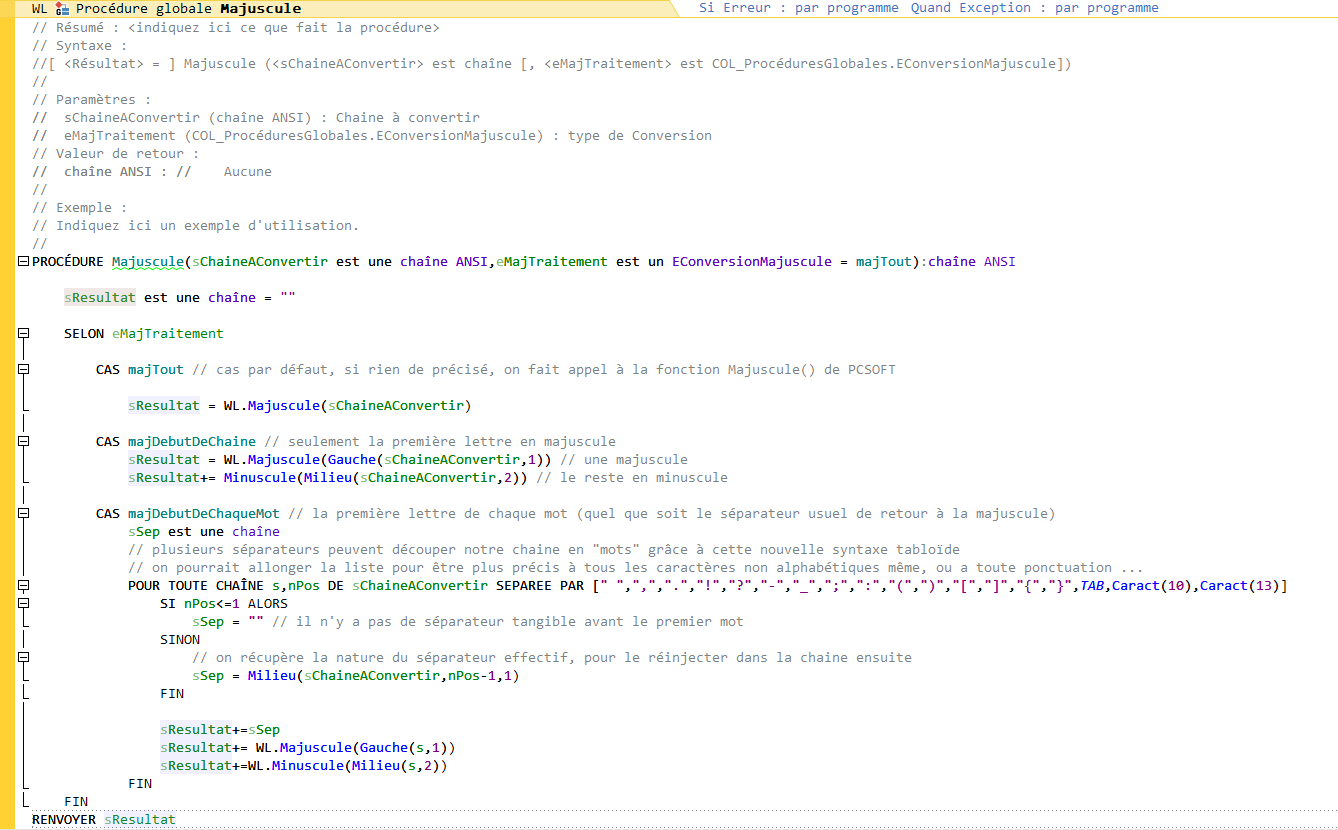1338x830 pixels.
Task: Click the 'chaîne ANSI : // Aucune' comment line
Action: click(152, 172)
